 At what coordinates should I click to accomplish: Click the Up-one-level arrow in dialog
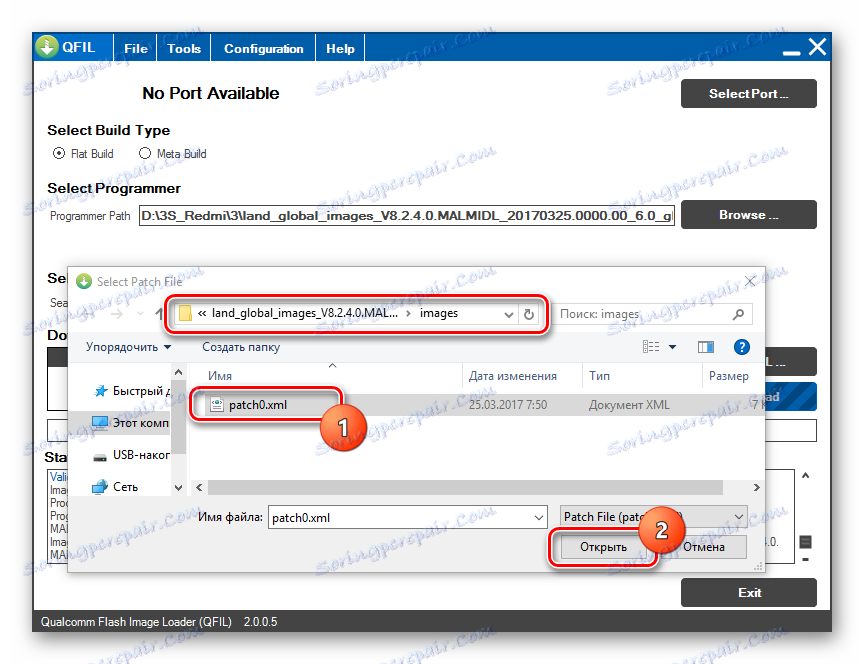tap(159, 314)
